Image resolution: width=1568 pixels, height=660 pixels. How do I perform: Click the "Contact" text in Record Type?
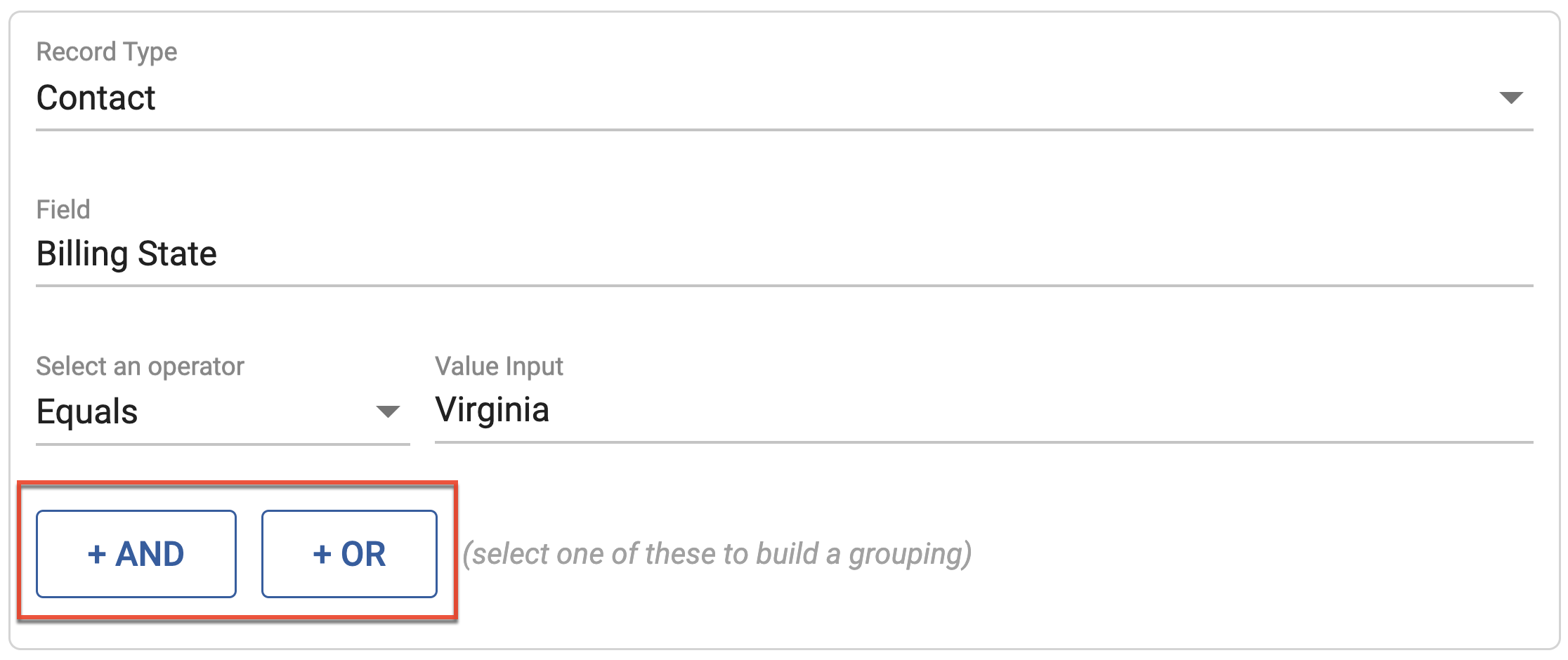pos(96,98)
